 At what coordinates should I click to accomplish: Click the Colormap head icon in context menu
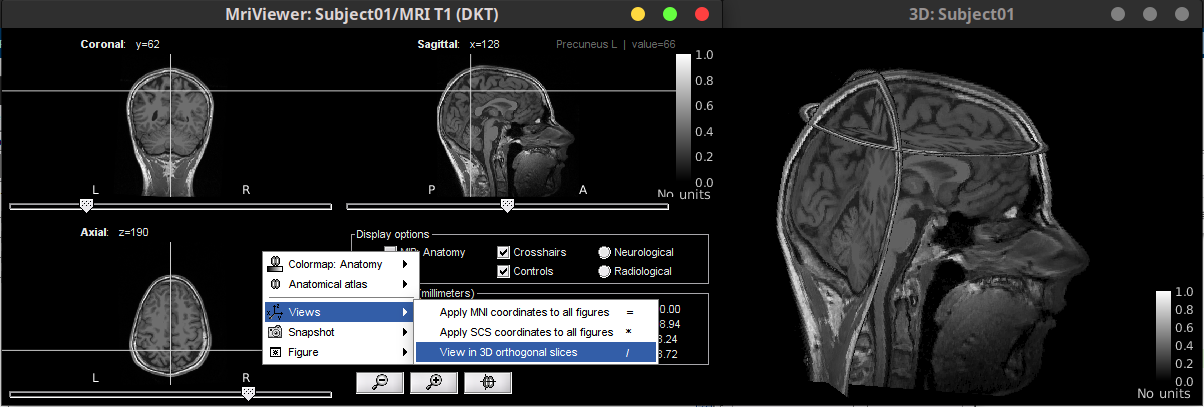pos(275,264)
